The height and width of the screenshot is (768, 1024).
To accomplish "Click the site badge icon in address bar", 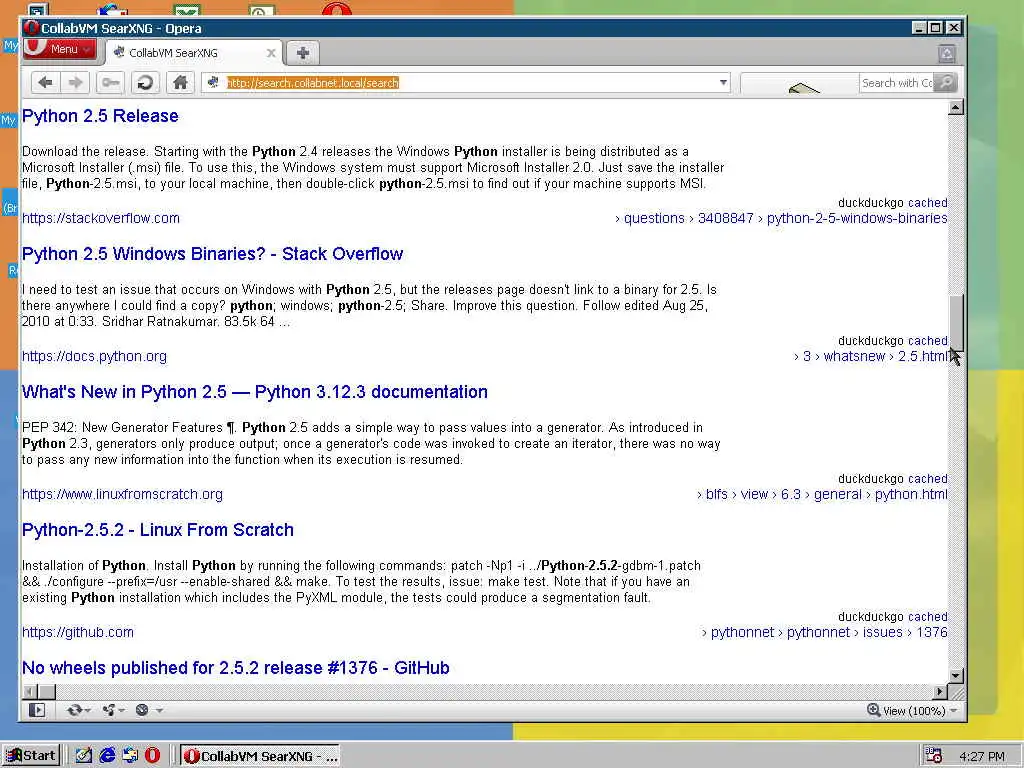I will coord(213,82).
